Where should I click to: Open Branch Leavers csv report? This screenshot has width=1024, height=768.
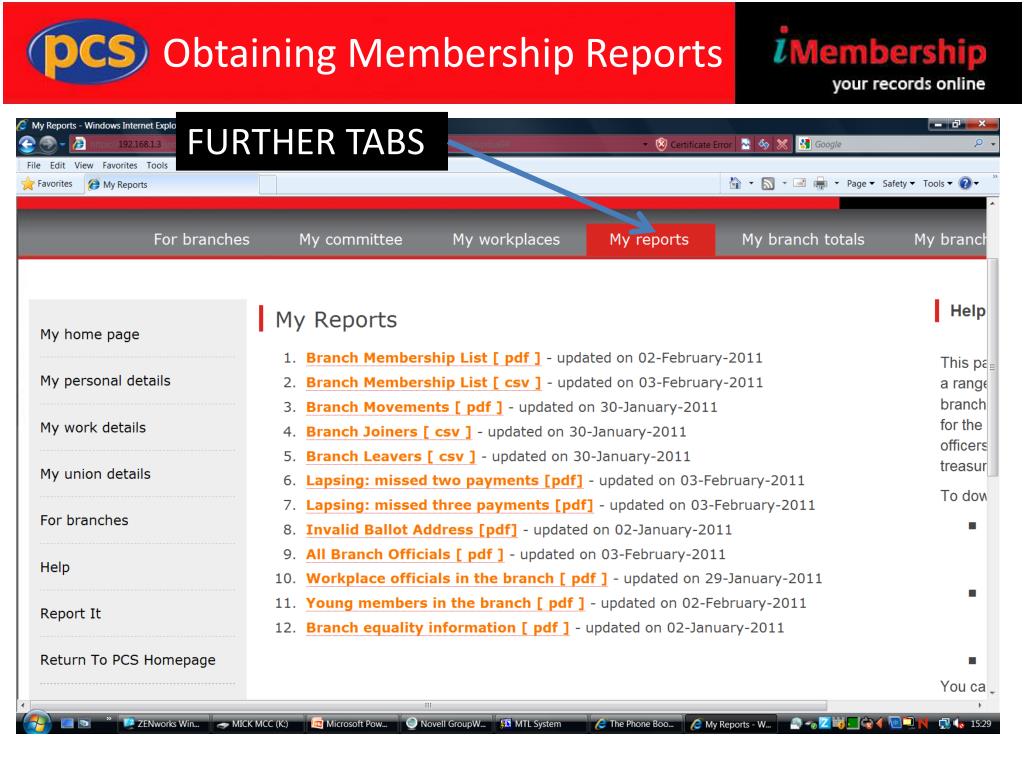[391, 456]
